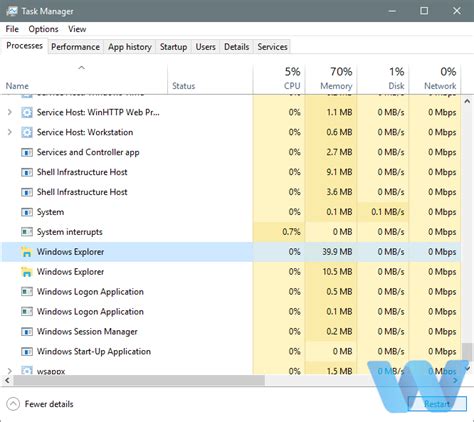Screen dimensions: 474x422
Task: Click the Service Host: WinHTTP Web Pr... gear icon
Action: click(x=27, y=112)
